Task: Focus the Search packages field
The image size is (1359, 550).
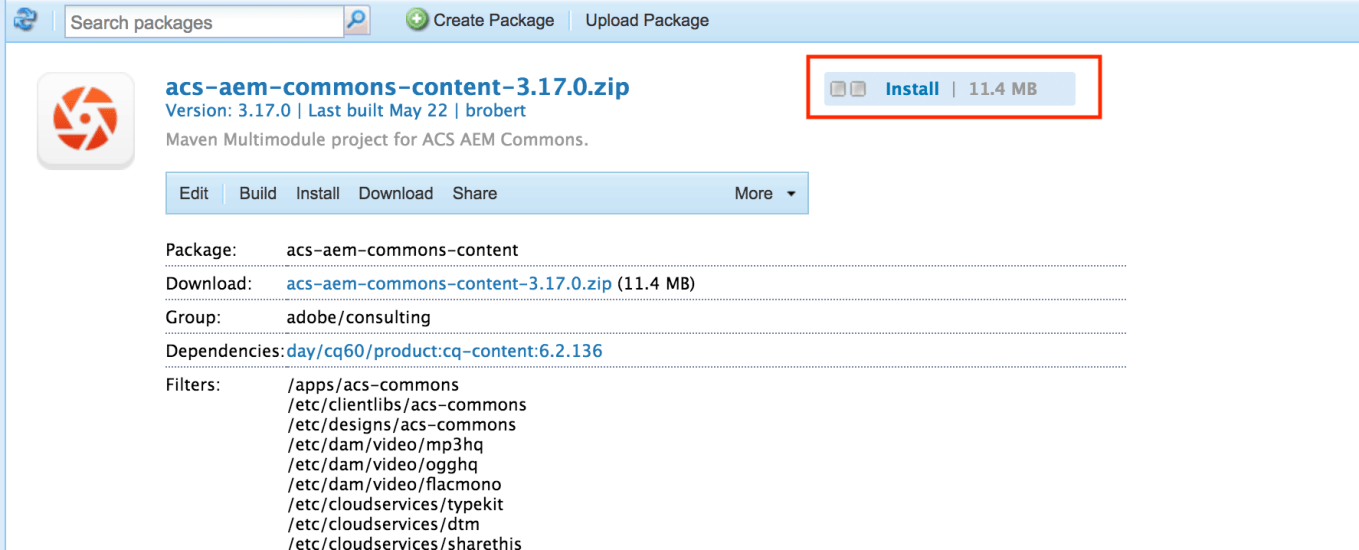Action: tap(204, 21)
